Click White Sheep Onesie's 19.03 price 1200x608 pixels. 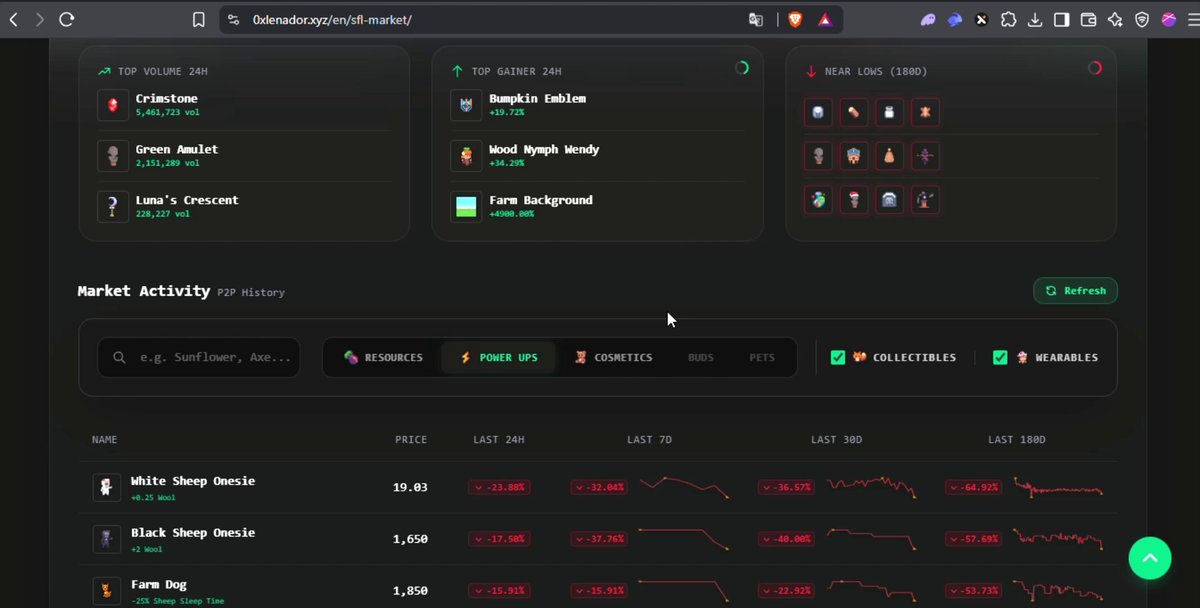[x=410, y=487]
